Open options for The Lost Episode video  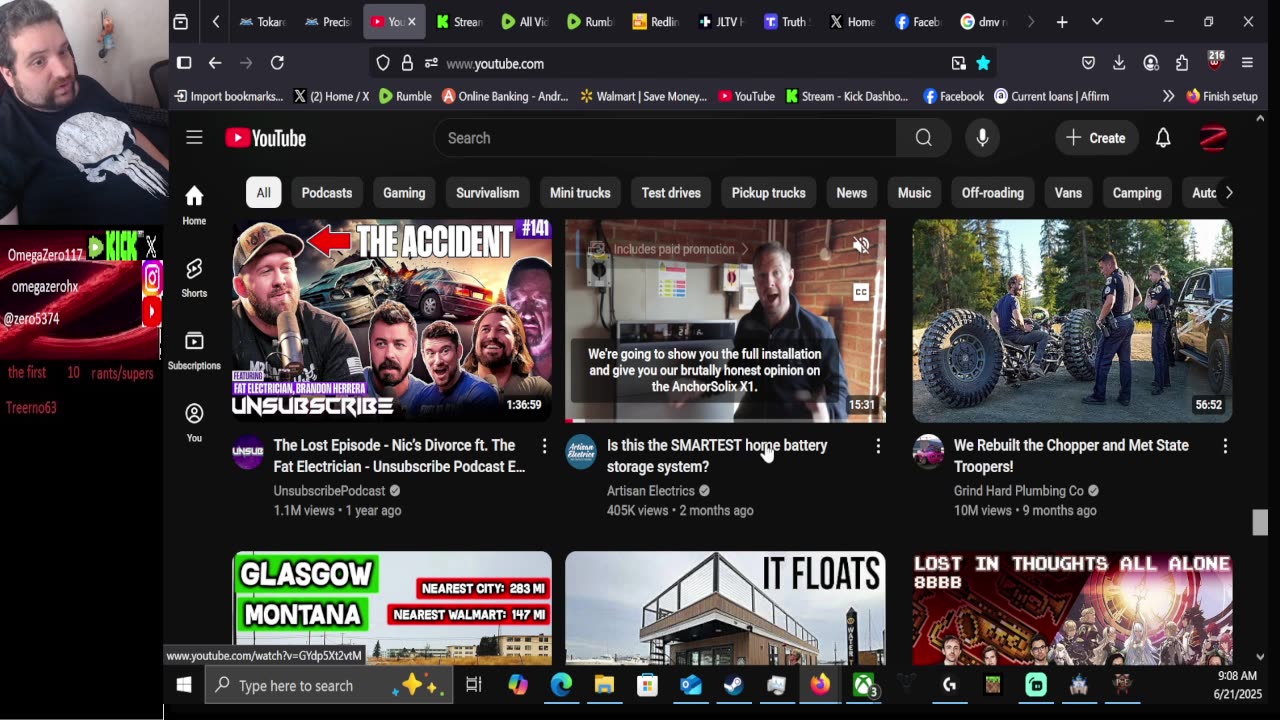click(x=544, y=446)
